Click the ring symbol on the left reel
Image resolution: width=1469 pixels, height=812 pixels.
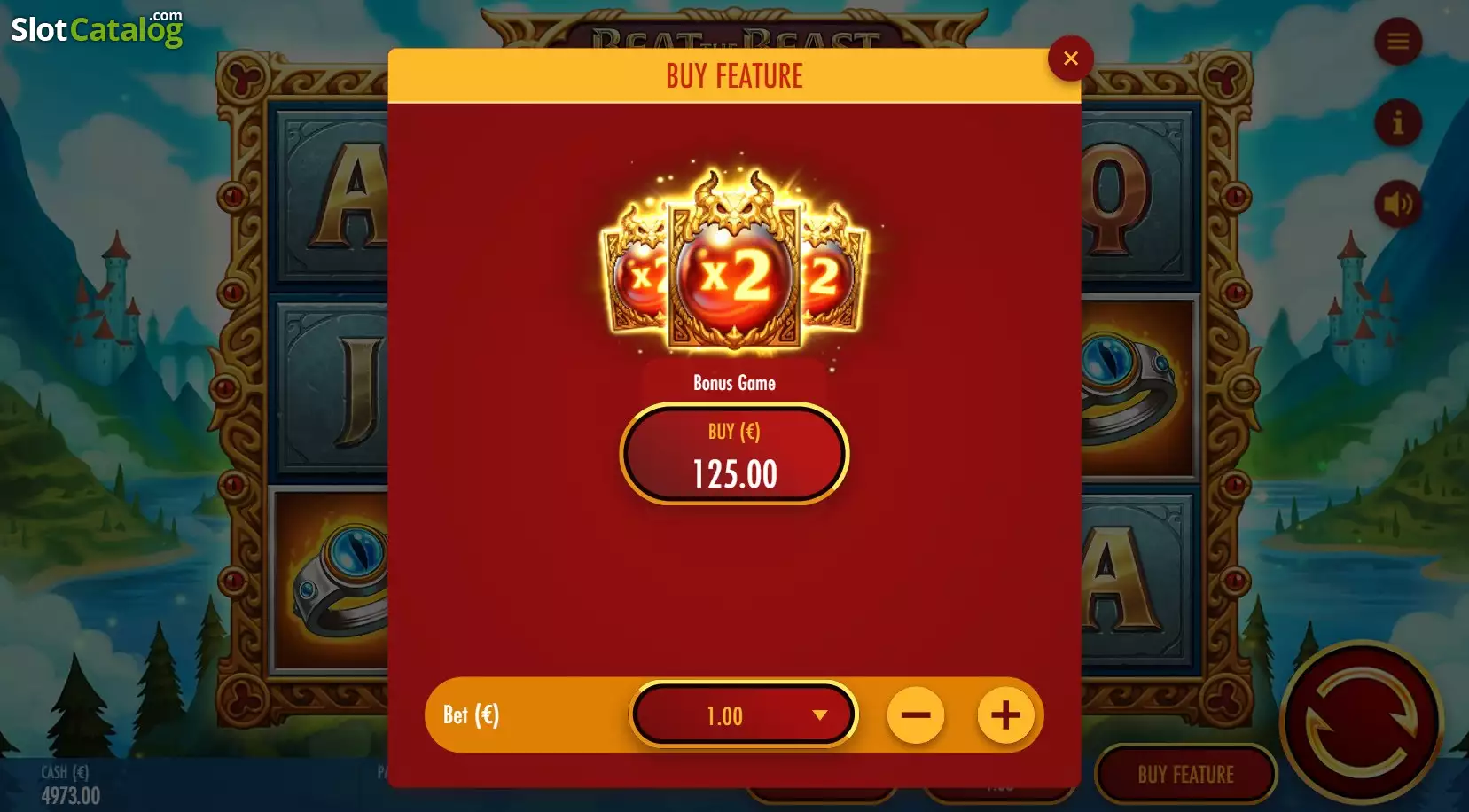click(333, 578)
